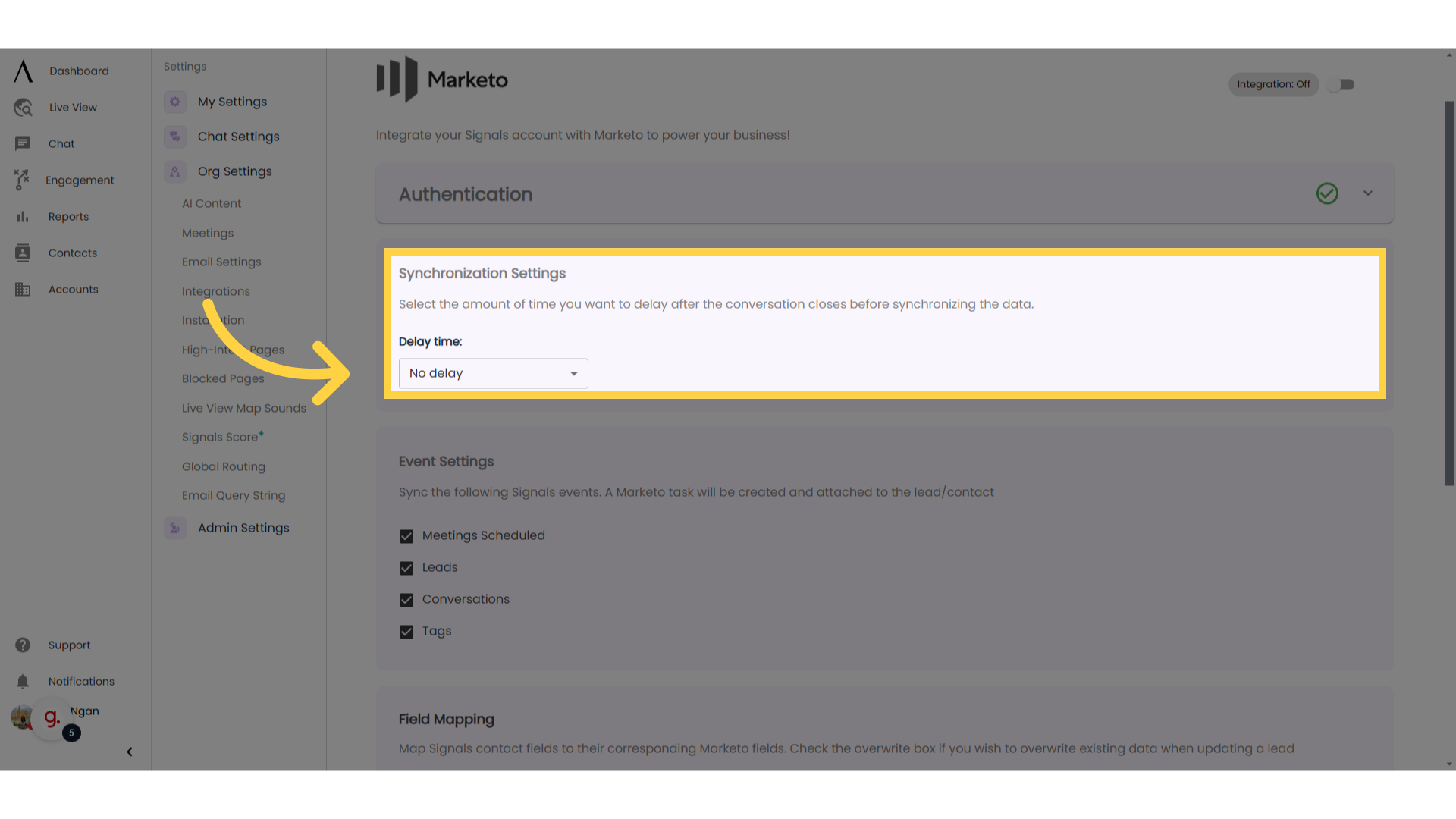Toggle the Marketo Integration switch On
1456x819 pixels.
tap(1346, 84)
